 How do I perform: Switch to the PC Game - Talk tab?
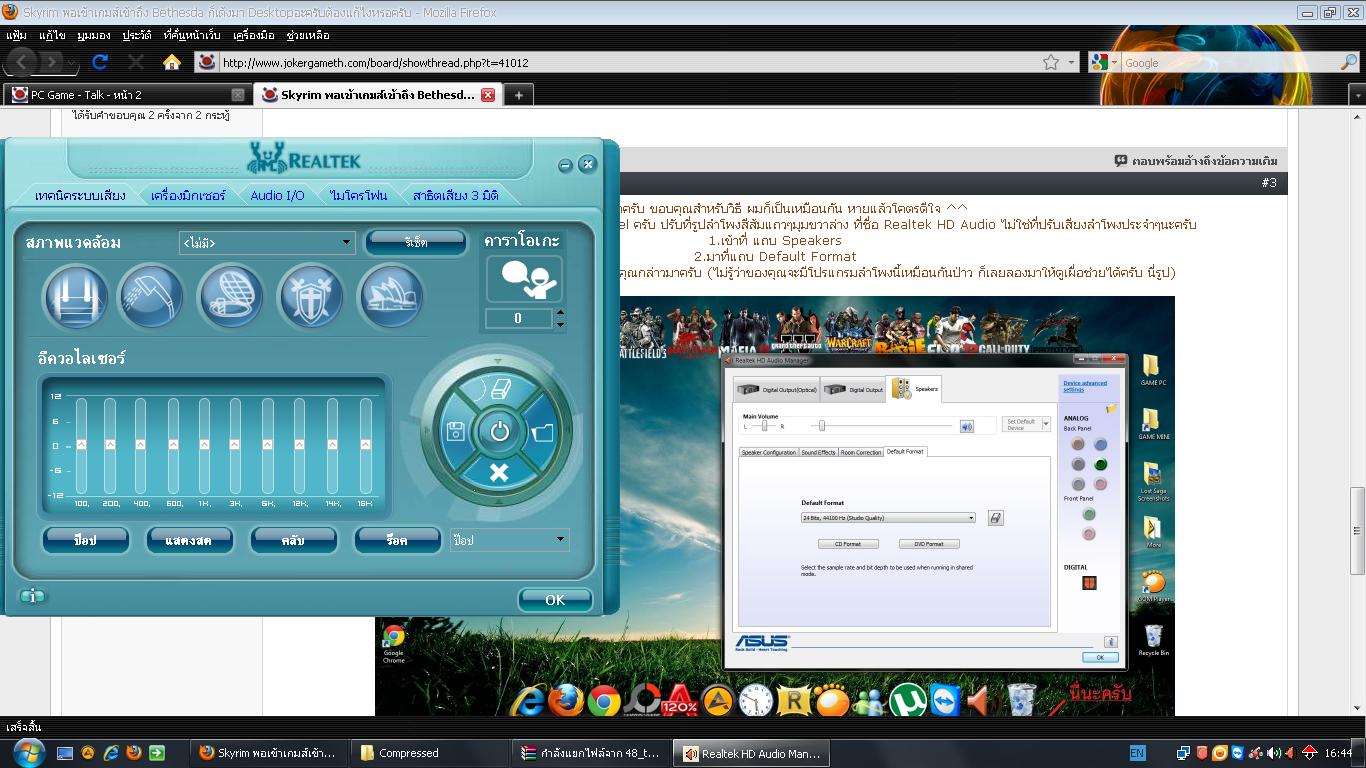coord(127,95)
